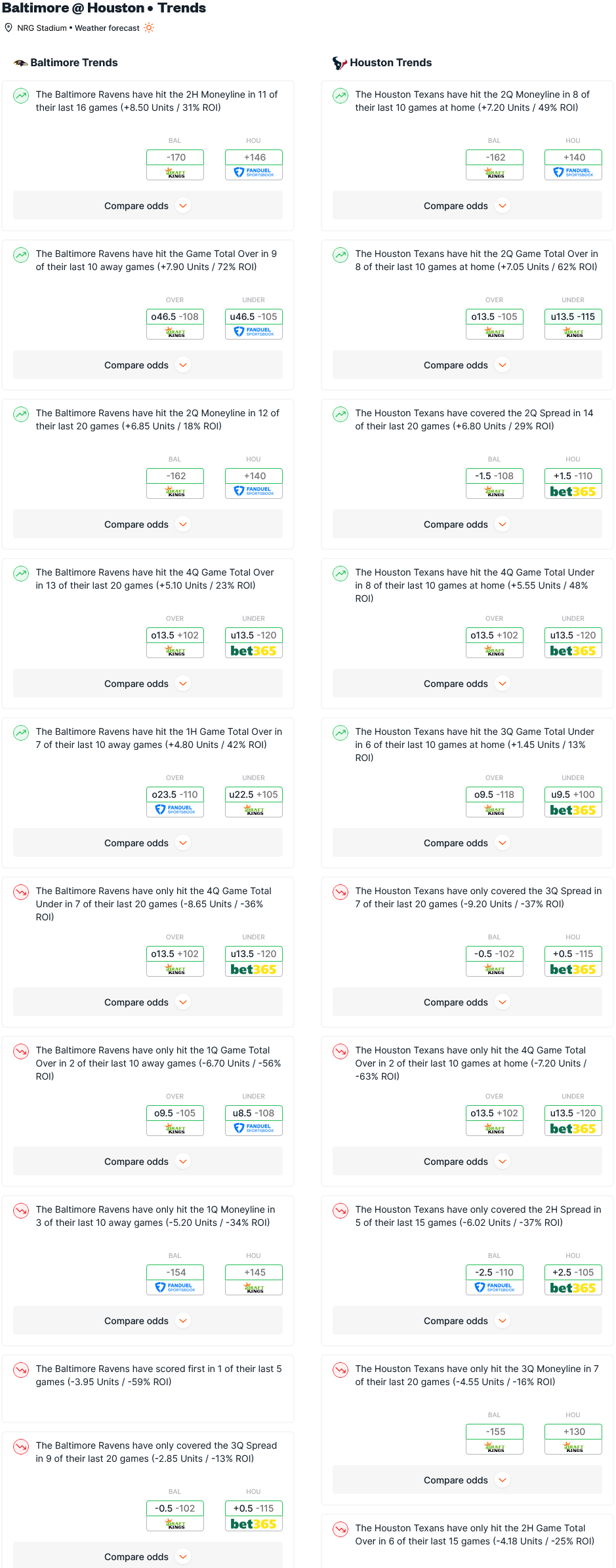The height and width of the screenshot is (1568, 616).
Task: Click FanDuel logo under Ravens 2H Moneyline +146
Action: [254, 172]
